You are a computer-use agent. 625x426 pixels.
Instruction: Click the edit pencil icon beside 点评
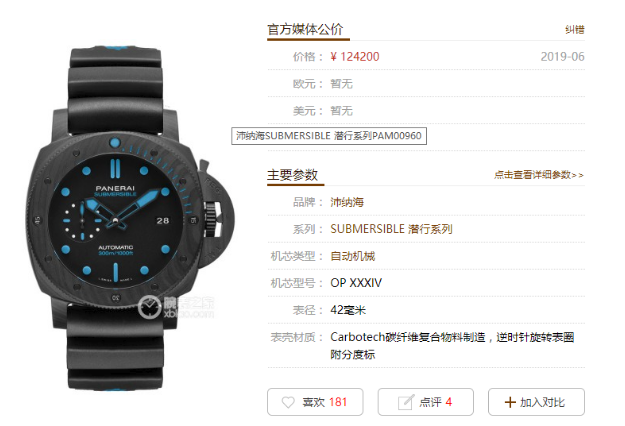pos(405,402)
